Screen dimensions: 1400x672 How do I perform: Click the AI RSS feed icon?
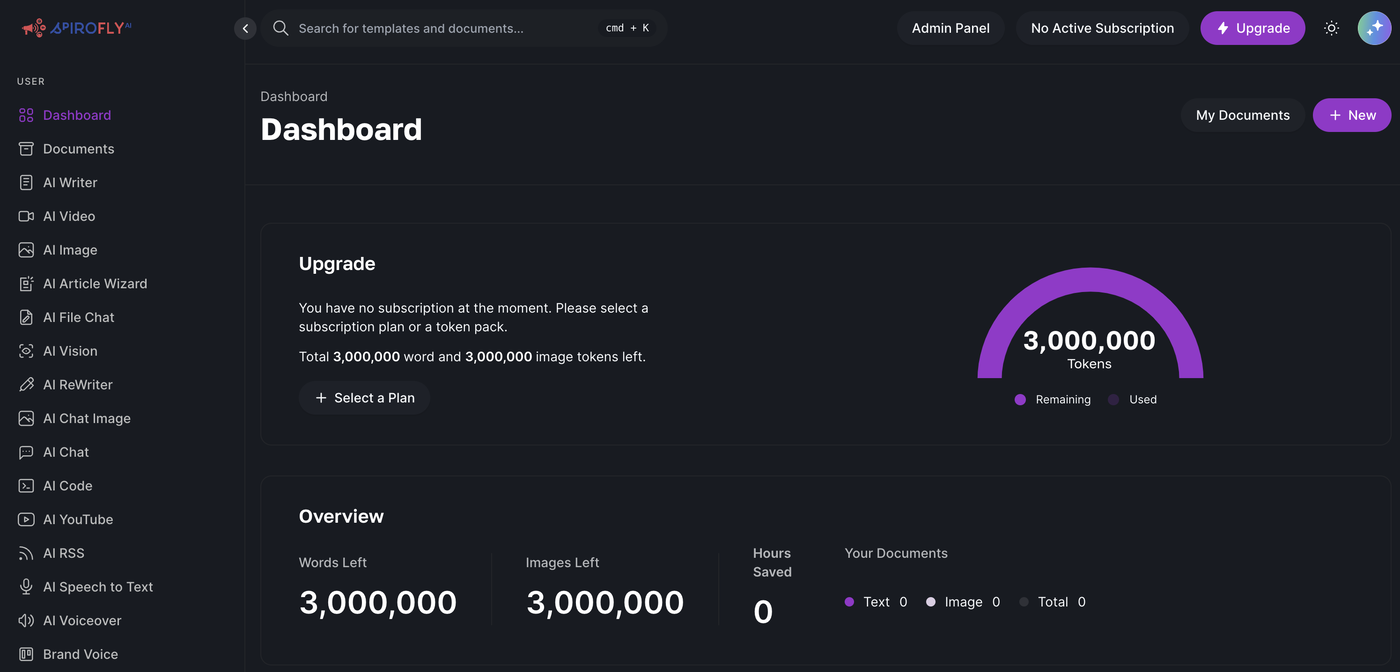[26, 553]
